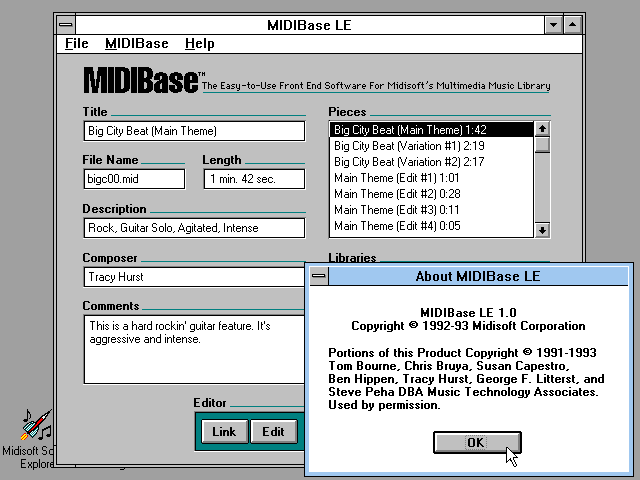
Task: Select Big City Beat (Variation #1) 2:19
Action: click(431, 146)
